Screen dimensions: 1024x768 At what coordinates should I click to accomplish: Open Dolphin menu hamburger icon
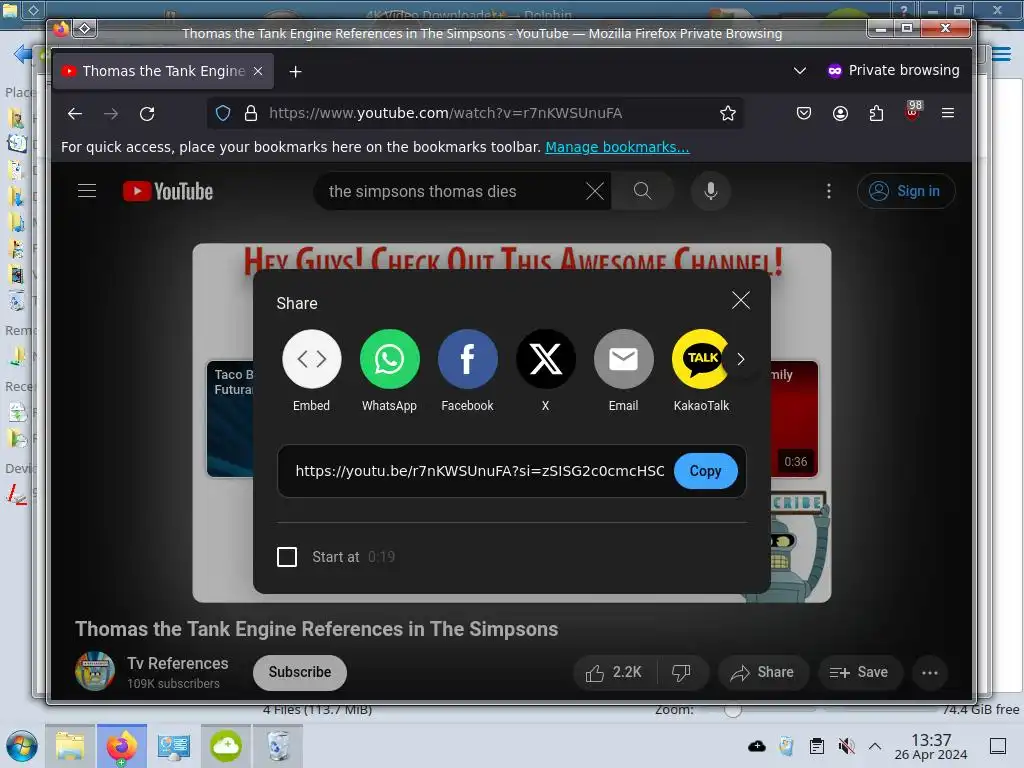click(x=1002, y=54)
